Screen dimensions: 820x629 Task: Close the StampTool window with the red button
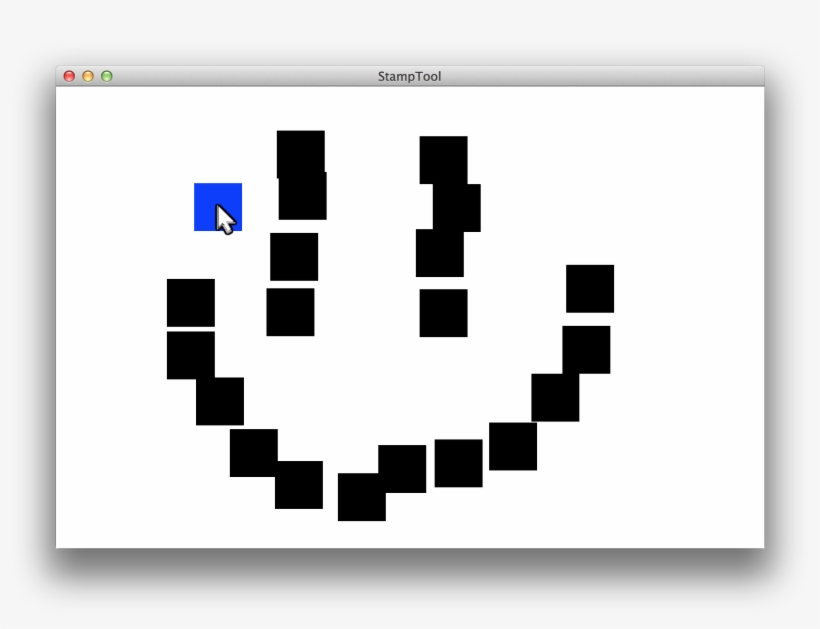(x=69, y=76)
